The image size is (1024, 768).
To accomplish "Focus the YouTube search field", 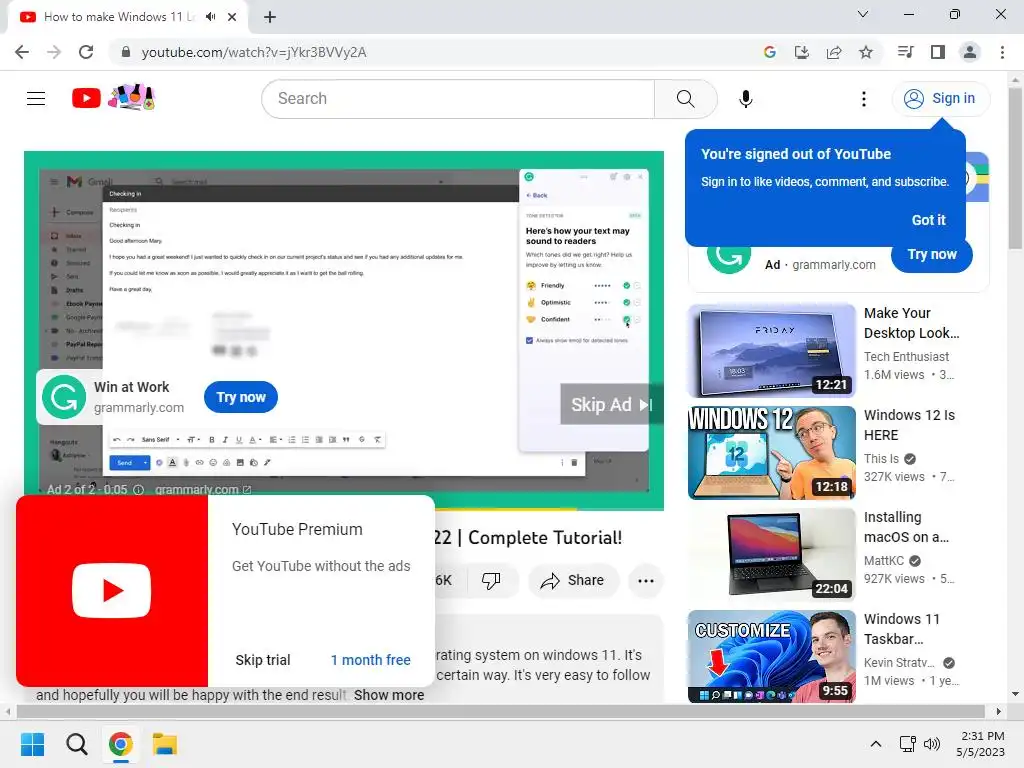I will (x=458, y=99).
